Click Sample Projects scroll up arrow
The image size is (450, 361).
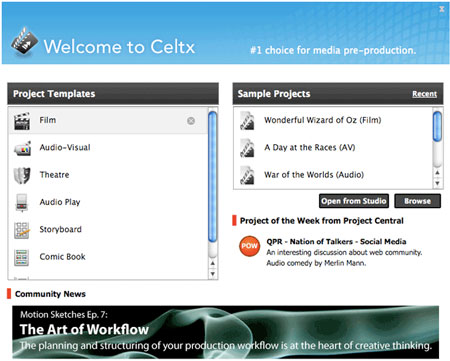pyautogui.click(x=437, y=173)
